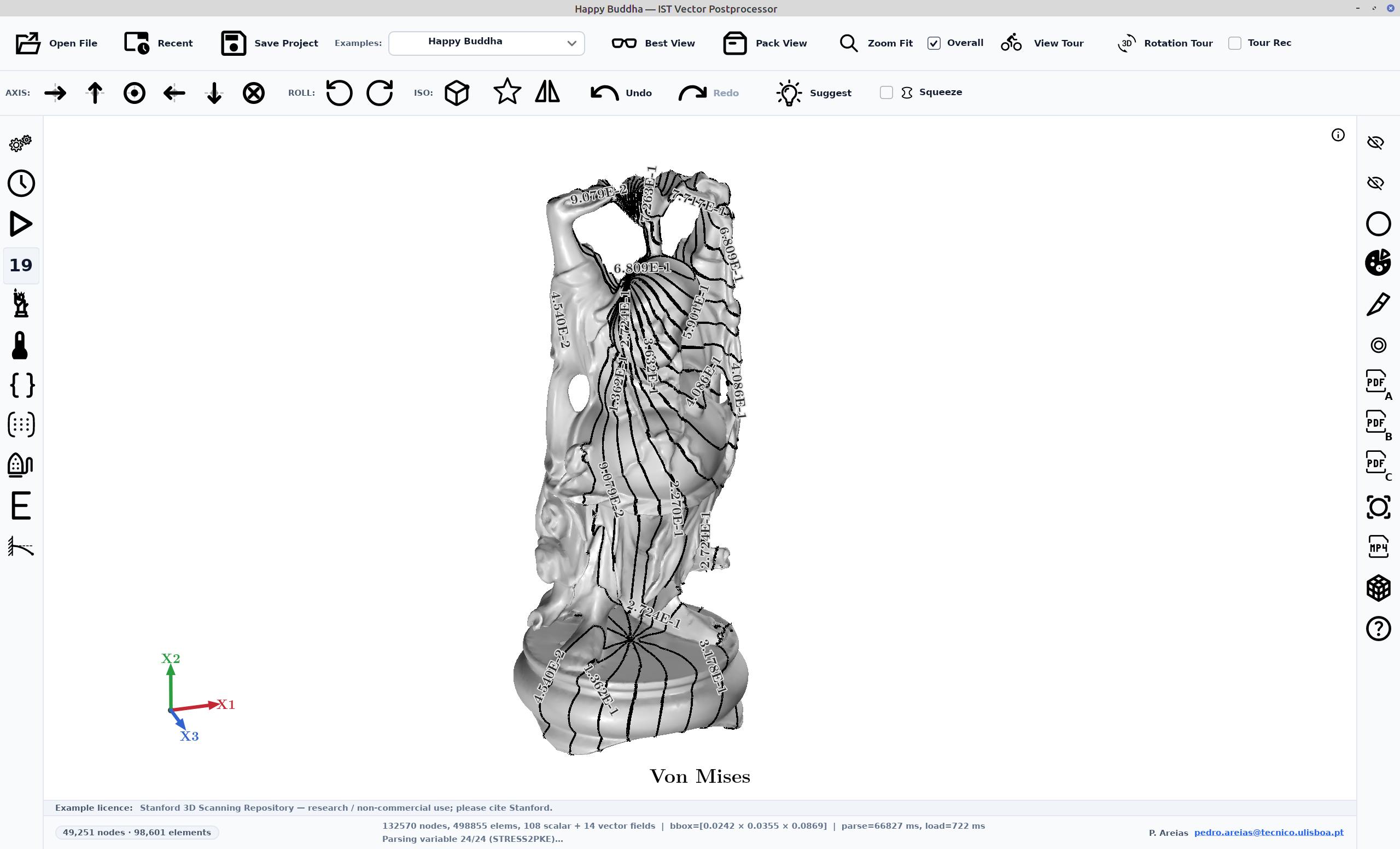Click the Suggest lightbulb button
1400x849 pixels.
[814, 92]
